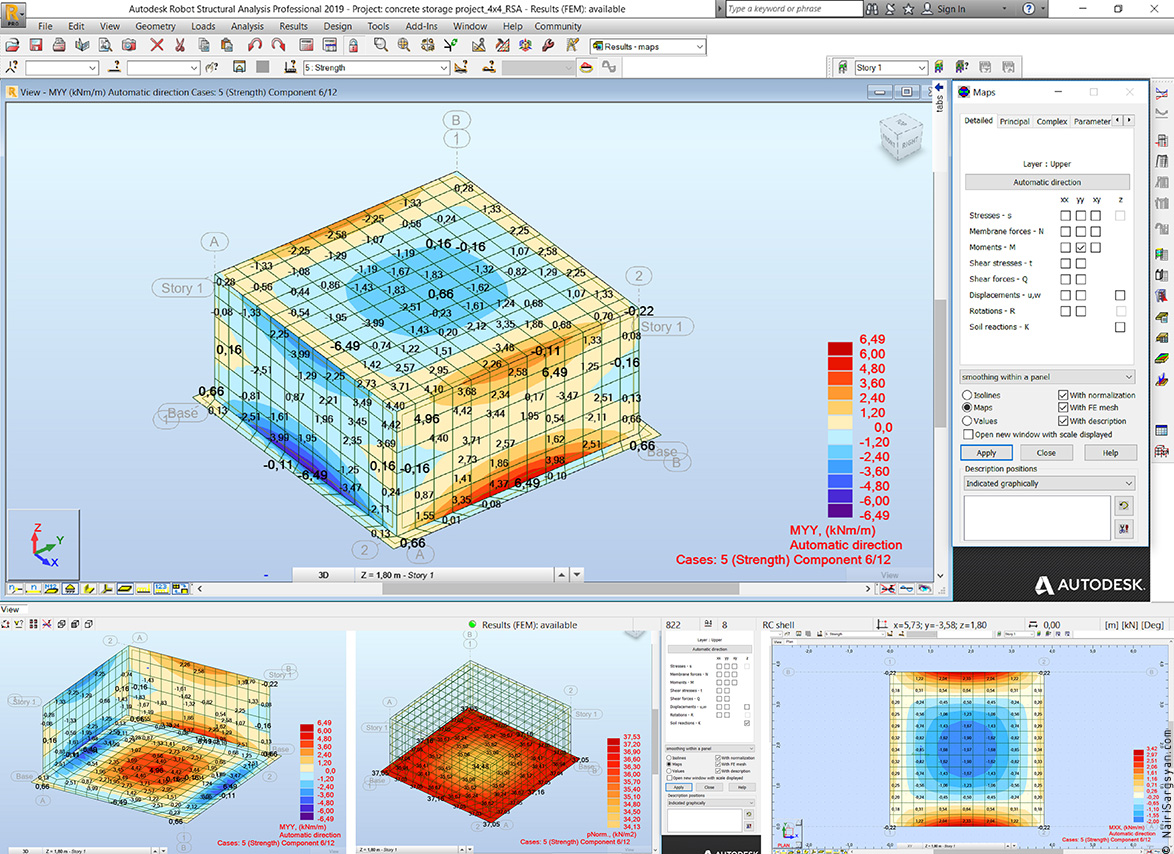Viewport: 1174px width, 854px height.
Task: Open the node selection combo box
Action: click(x=61, y=67)
